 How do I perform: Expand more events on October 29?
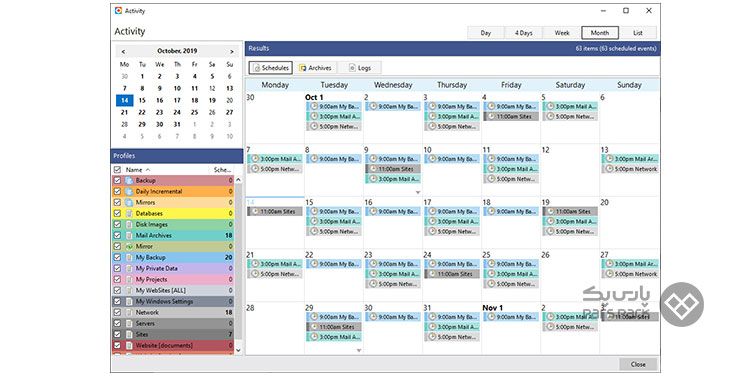(359, 351)
